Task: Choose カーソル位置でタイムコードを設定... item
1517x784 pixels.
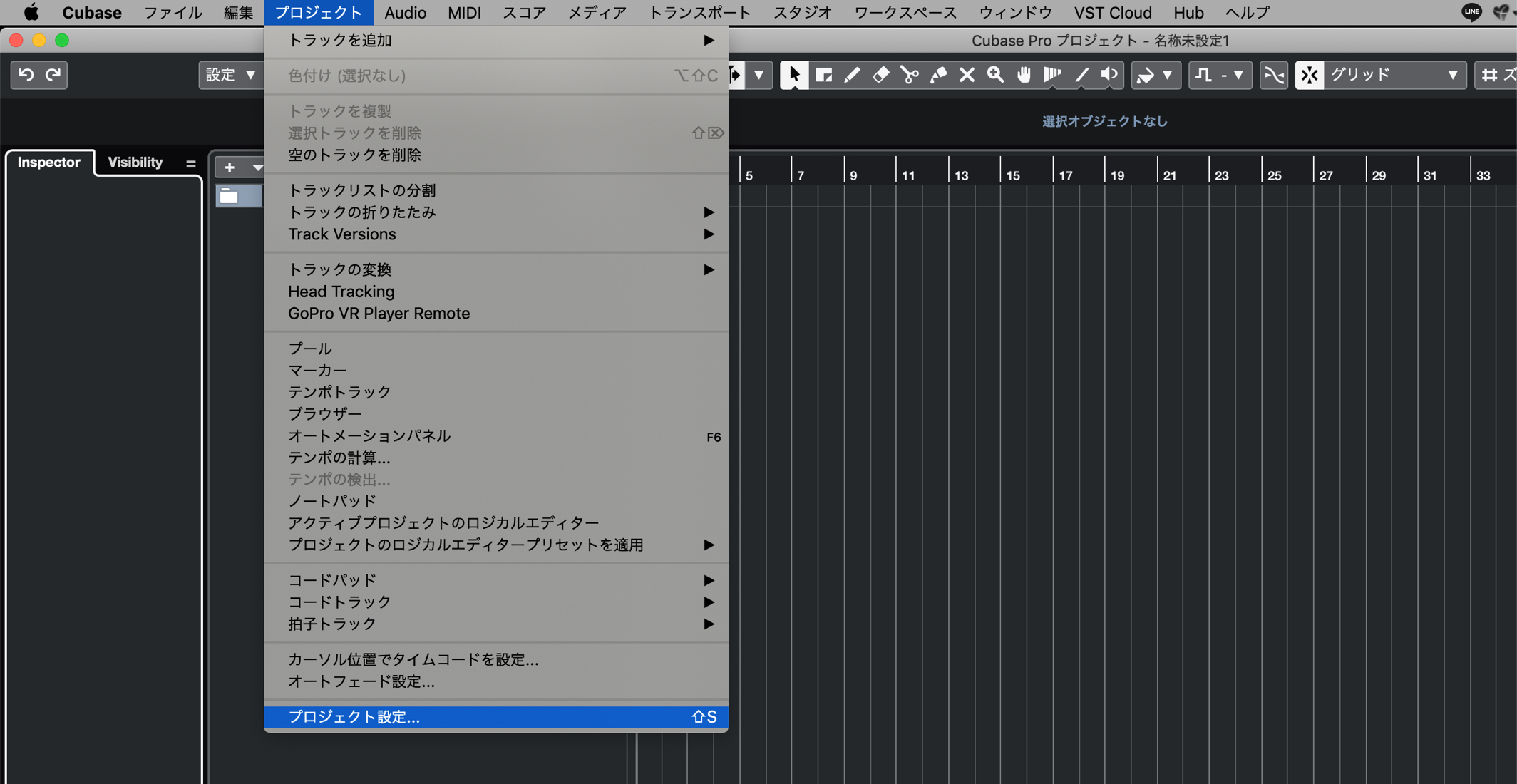Action: (x=495, y=660)
